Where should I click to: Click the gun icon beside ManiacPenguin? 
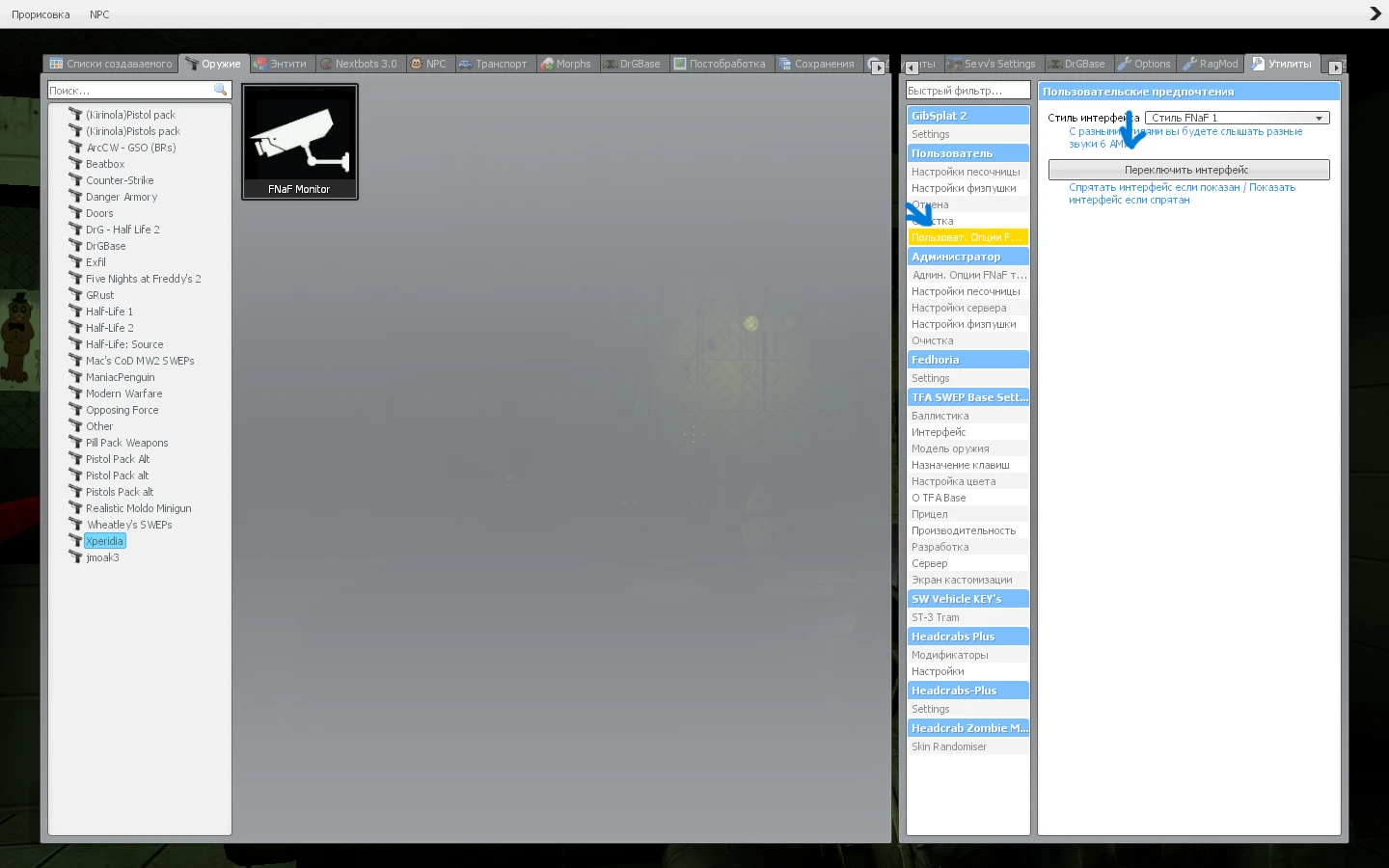click(x=75, y=377)
